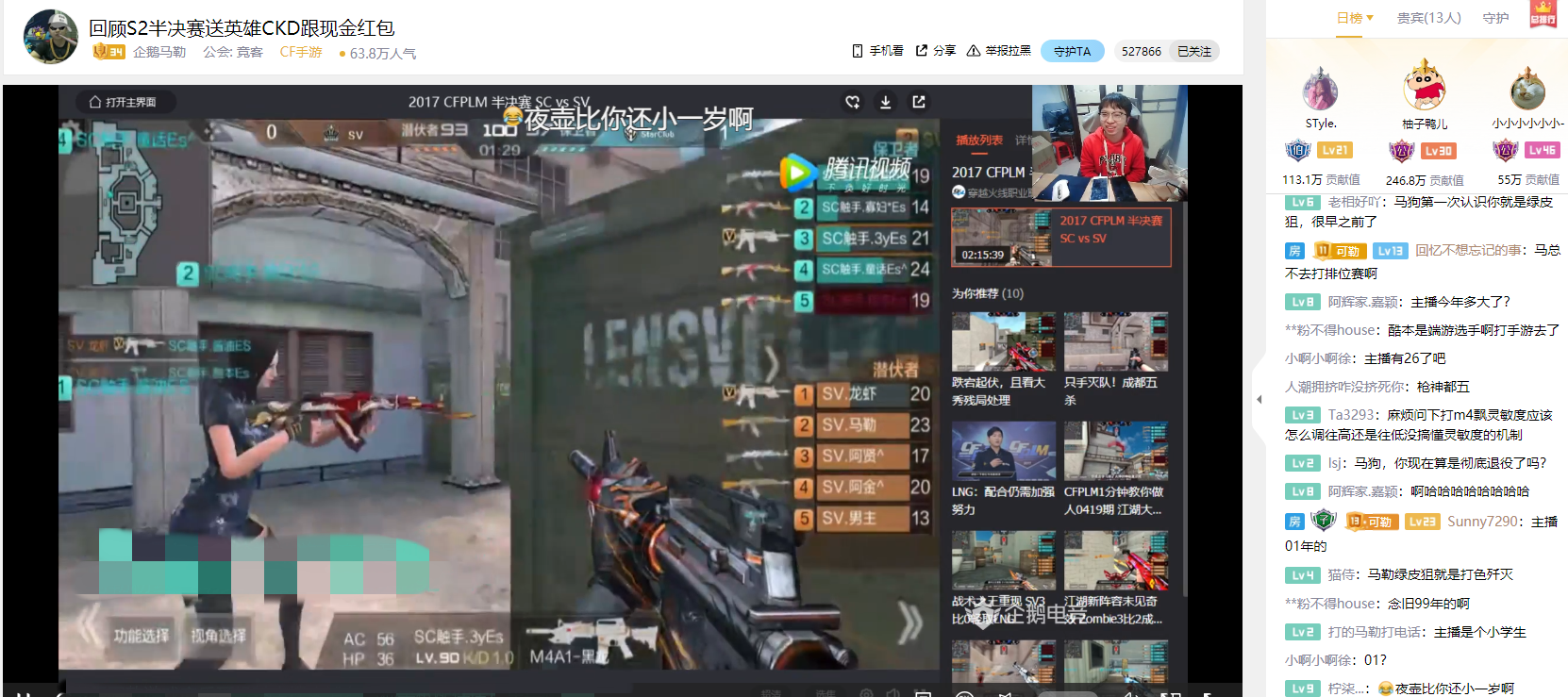Open recommended video 战术大王重现
This screenshot has height=697, width=1568.
1003,578
